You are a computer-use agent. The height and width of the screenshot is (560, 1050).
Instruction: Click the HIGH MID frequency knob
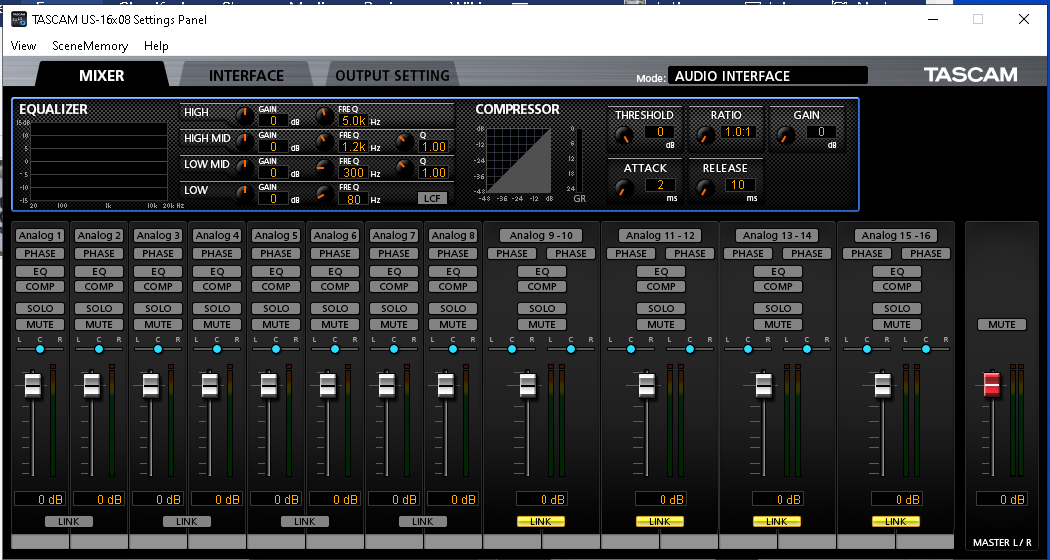point(325,142)
